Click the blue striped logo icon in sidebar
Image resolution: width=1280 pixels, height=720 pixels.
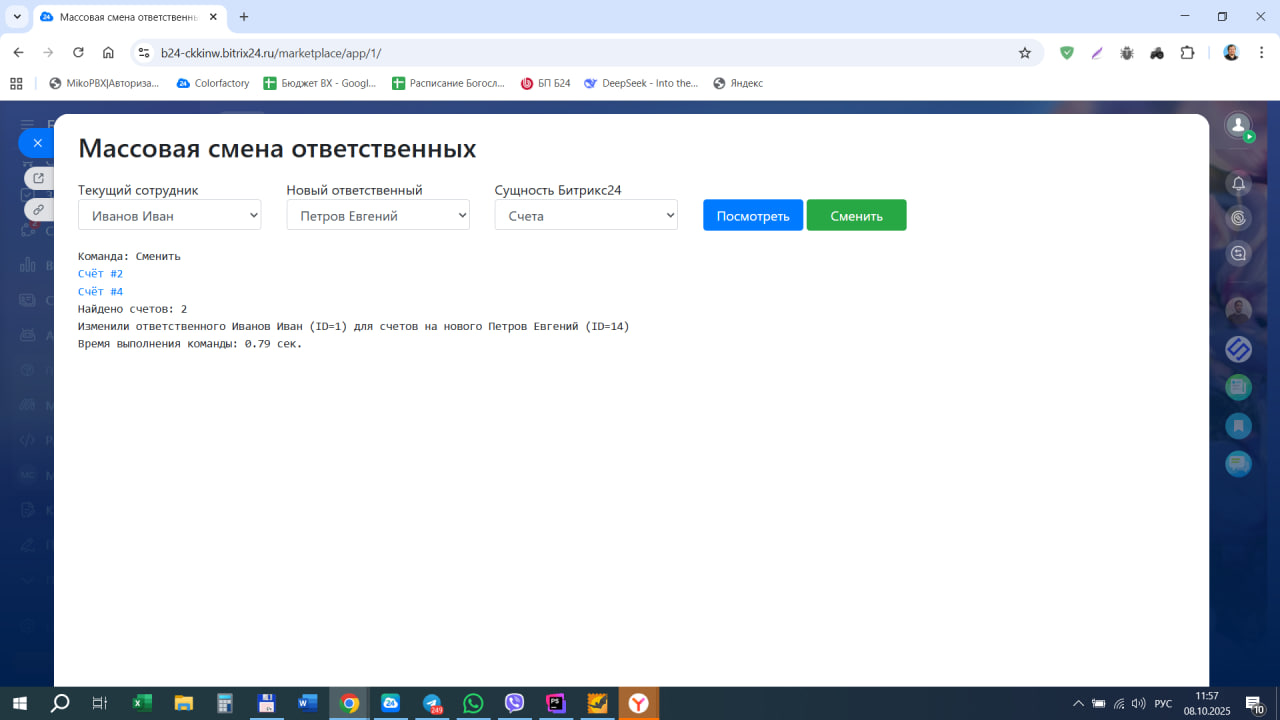tap(1239, 349)
